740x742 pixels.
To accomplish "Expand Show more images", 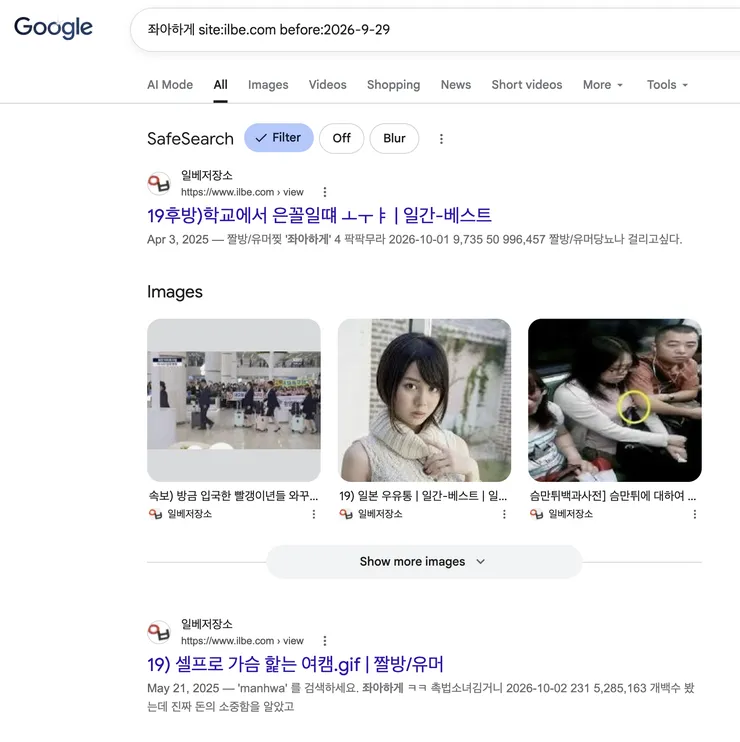I will [x=423, y=562].
